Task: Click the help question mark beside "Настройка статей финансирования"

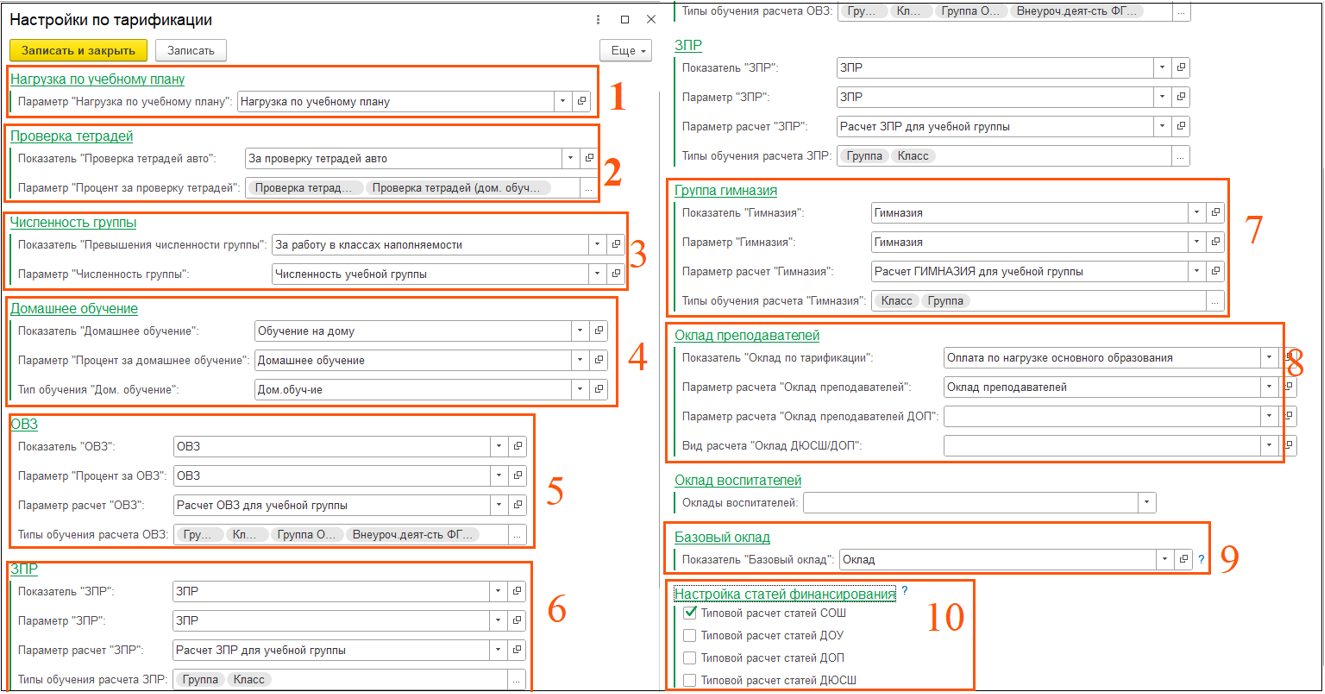Action: (x=905, y=592)
